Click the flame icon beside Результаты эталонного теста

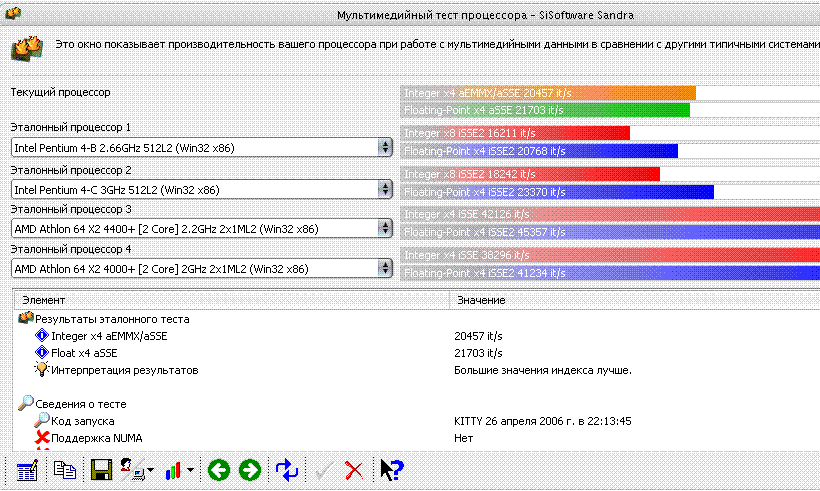[26, 318]
